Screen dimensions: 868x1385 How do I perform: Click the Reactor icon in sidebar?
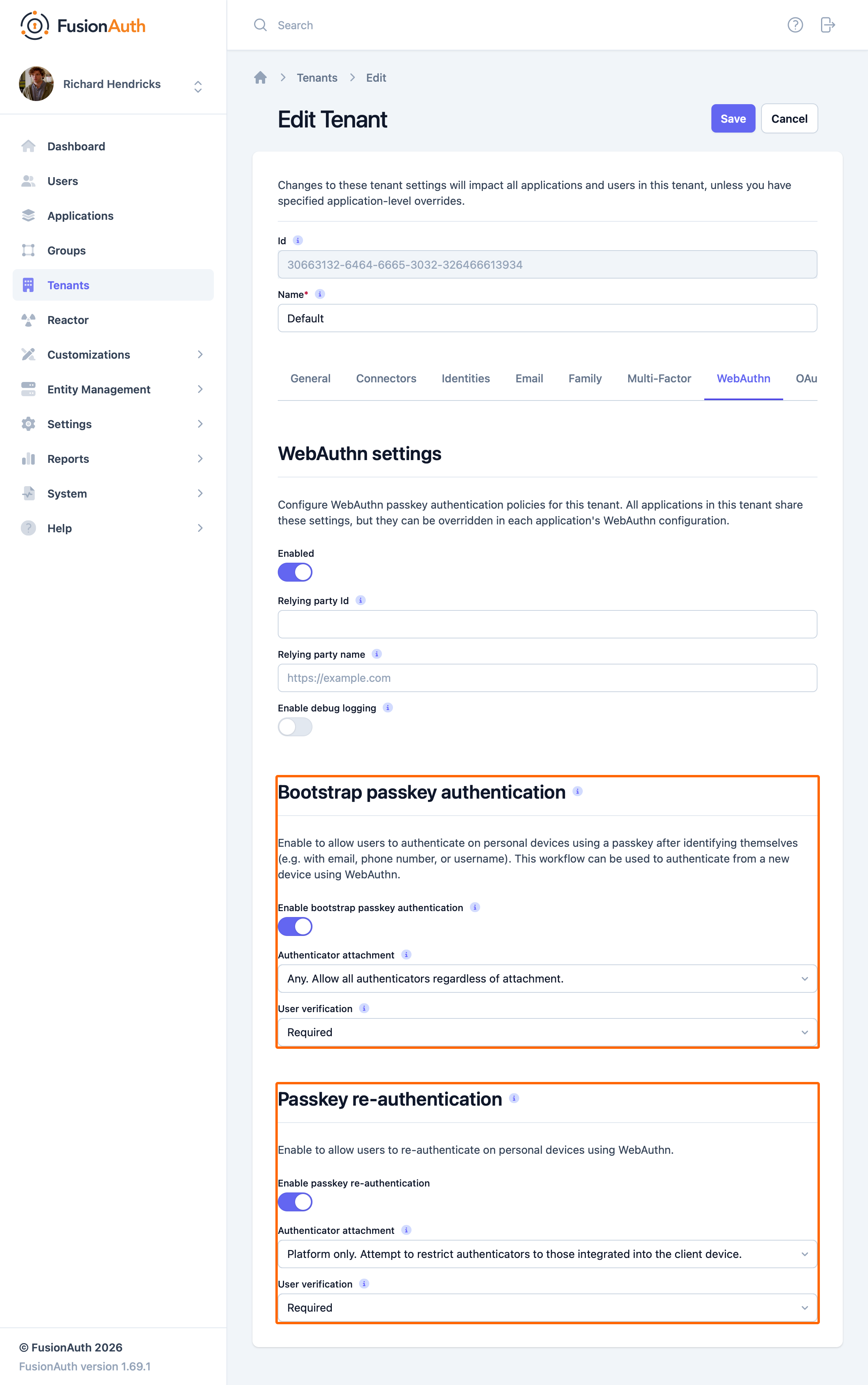[x=28, y=320]
